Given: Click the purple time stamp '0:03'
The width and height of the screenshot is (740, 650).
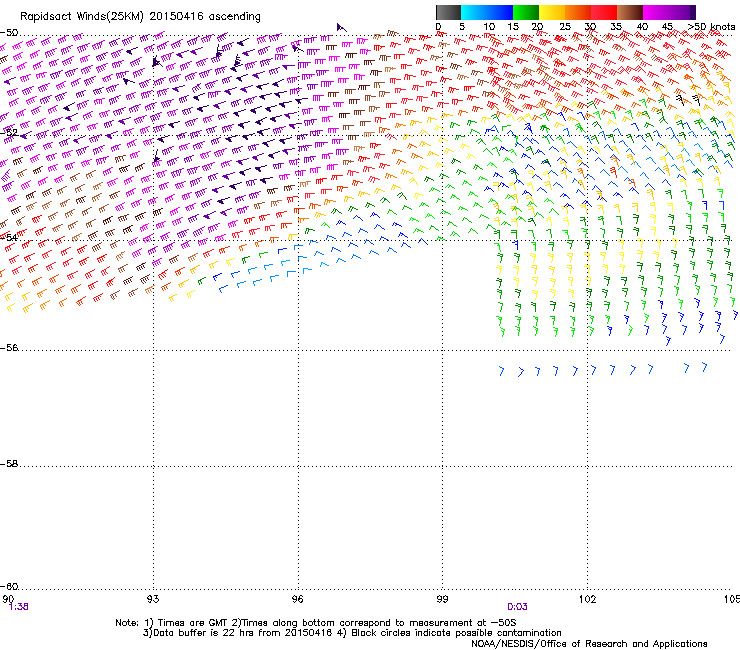Looking at the screenshot, I should 517,607.
